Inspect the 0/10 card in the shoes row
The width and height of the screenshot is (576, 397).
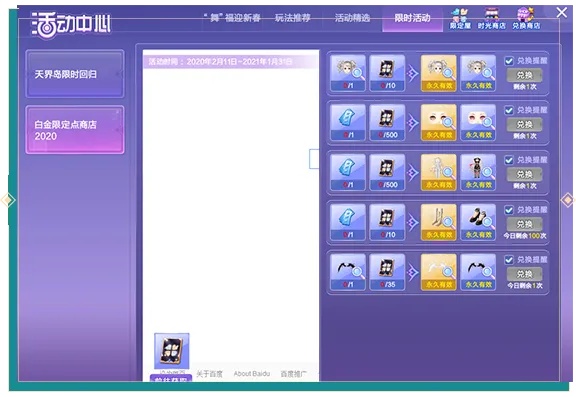387,222
